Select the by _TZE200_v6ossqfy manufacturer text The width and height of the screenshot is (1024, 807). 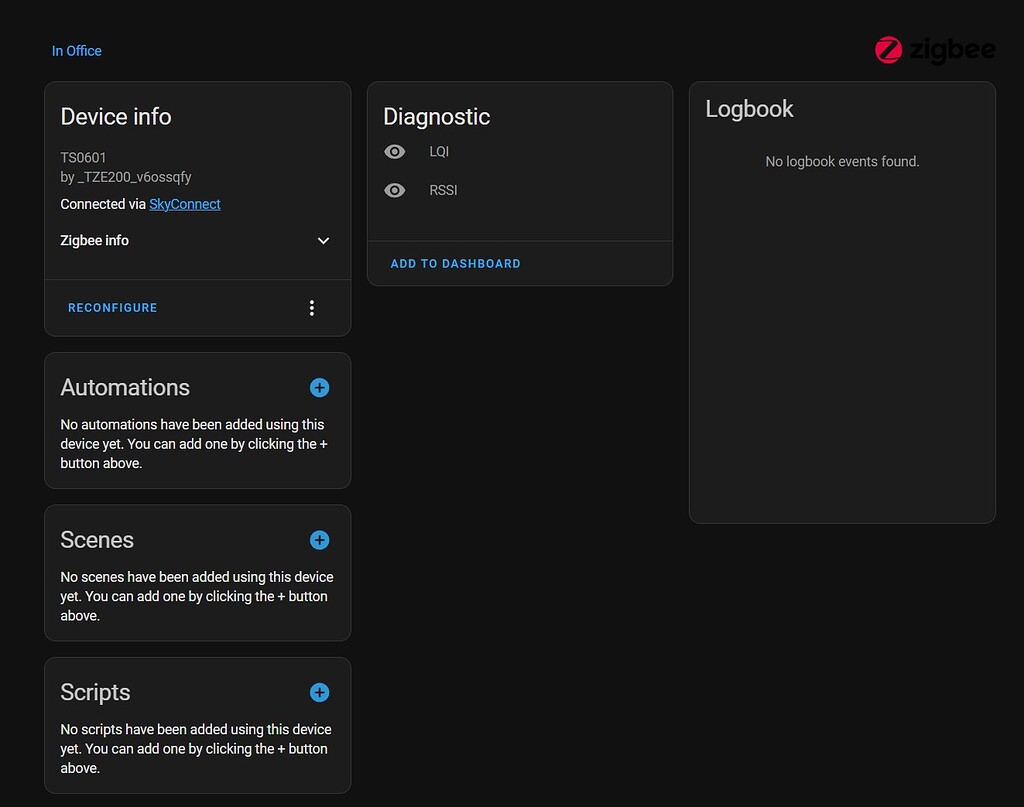(x=126, y=177)
